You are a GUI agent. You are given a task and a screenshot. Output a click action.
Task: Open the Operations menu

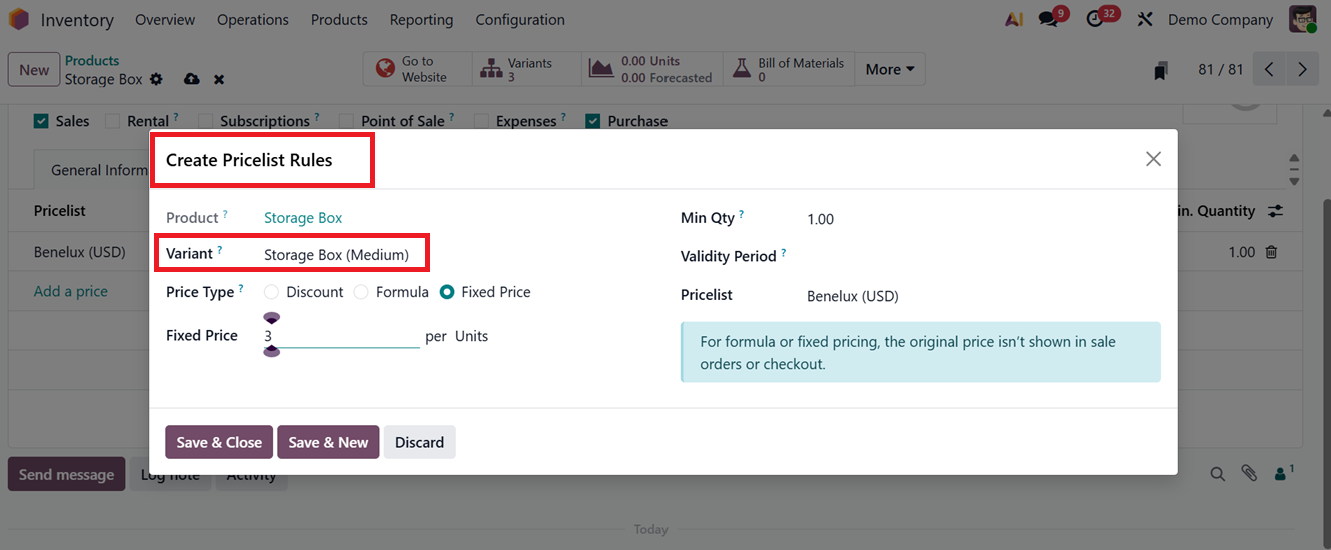pyautogui.click(x=252, y=19)
